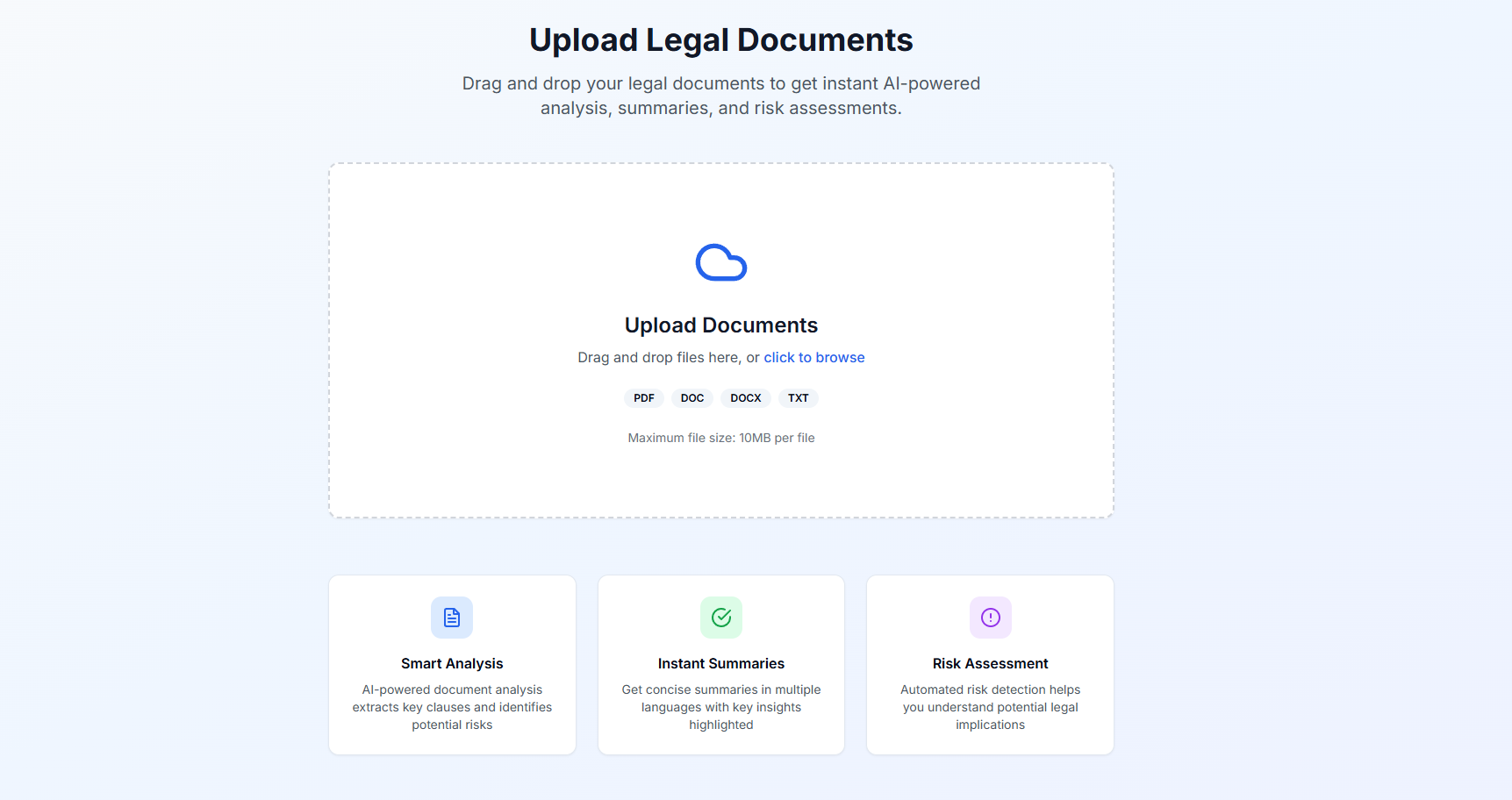The image size is (1512, 800).
Task: Click the Risk Assessment alert icon
Action: (x=990, y=618)
